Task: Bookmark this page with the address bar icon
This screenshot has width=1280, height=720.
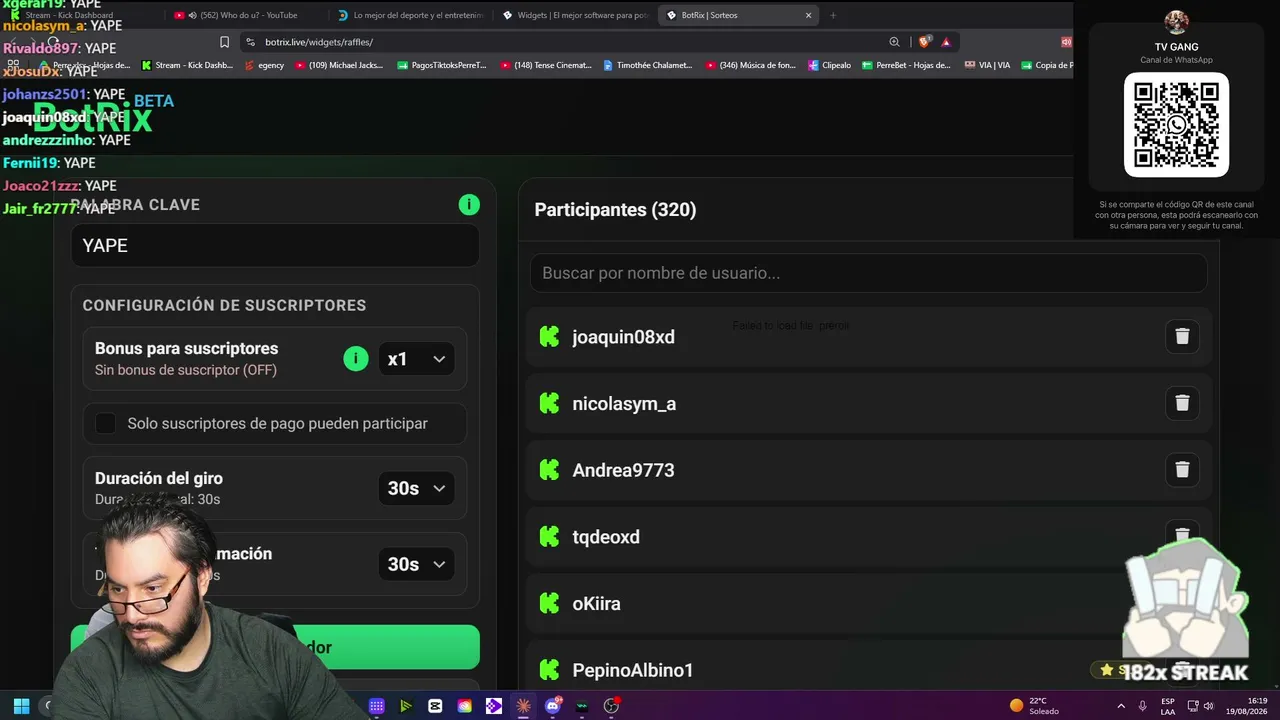Action: point(224,42)
